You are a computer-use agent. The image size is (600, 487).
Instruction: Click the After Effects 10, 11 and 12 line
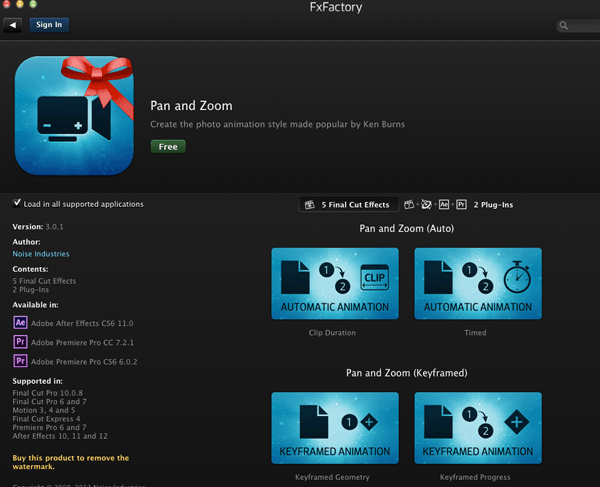(60, 436)
